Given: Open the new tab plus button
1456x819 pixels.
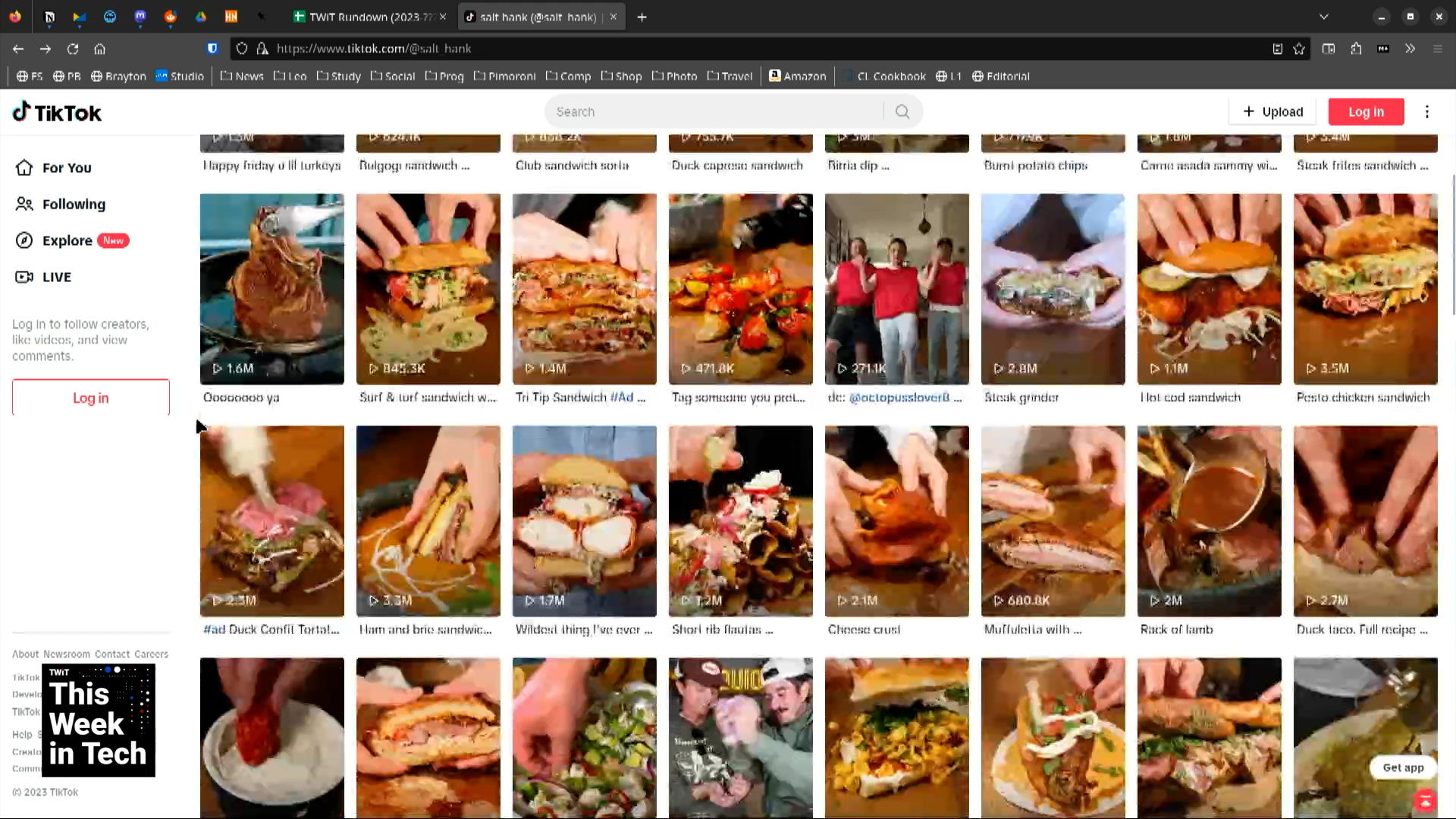Looking at the screenshot, I should pyautogui.click(x=642, y=17).
